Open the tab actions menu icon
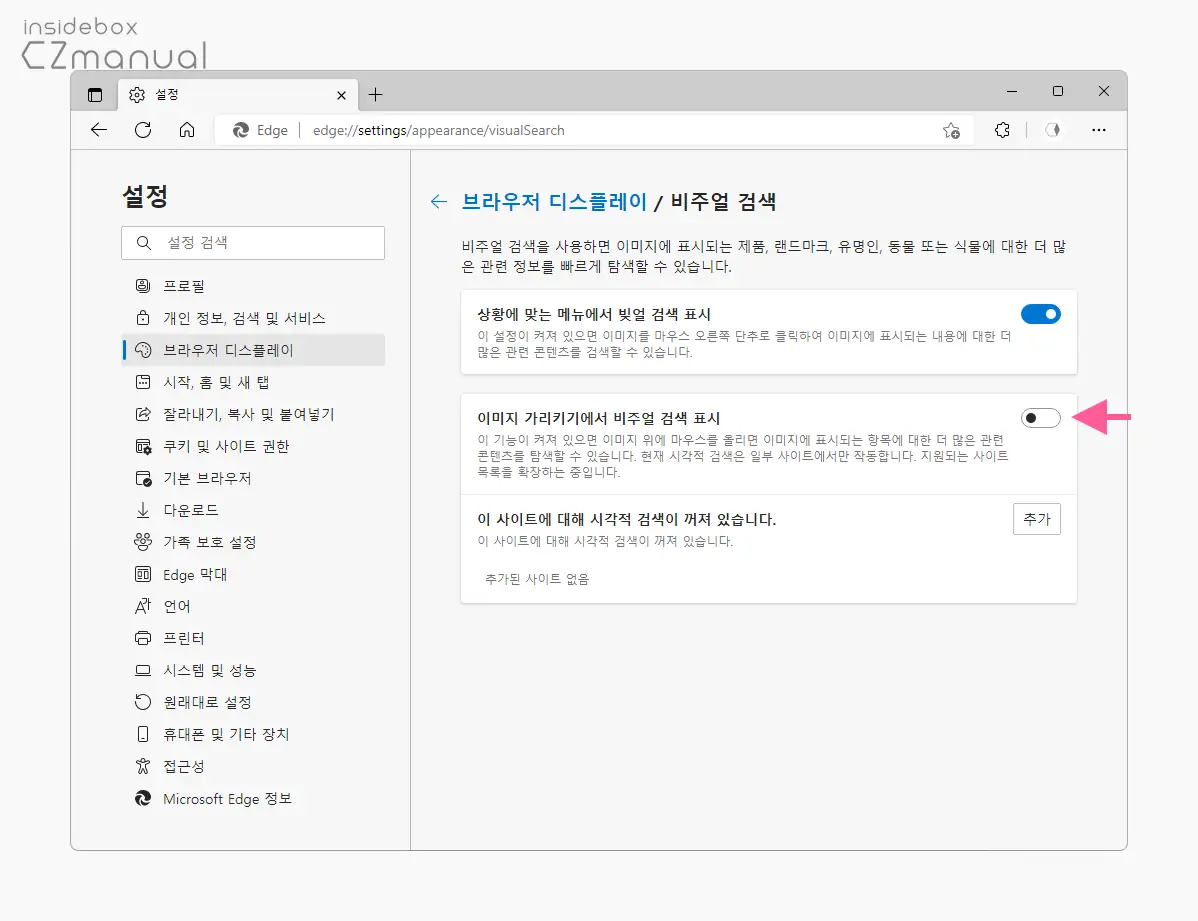Image resolution: width=1198 pixels, height=921 pixels. [95, 95]
